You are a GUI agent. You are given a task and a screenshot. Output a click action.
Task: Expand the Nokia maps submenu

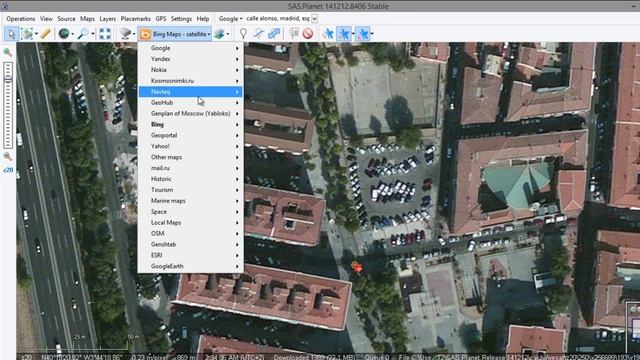191,70
